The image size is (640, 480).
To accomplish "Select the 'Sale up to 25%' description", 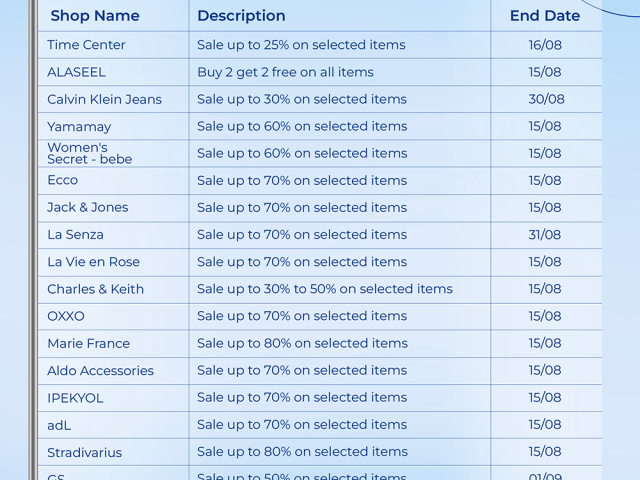I will 301,45.
